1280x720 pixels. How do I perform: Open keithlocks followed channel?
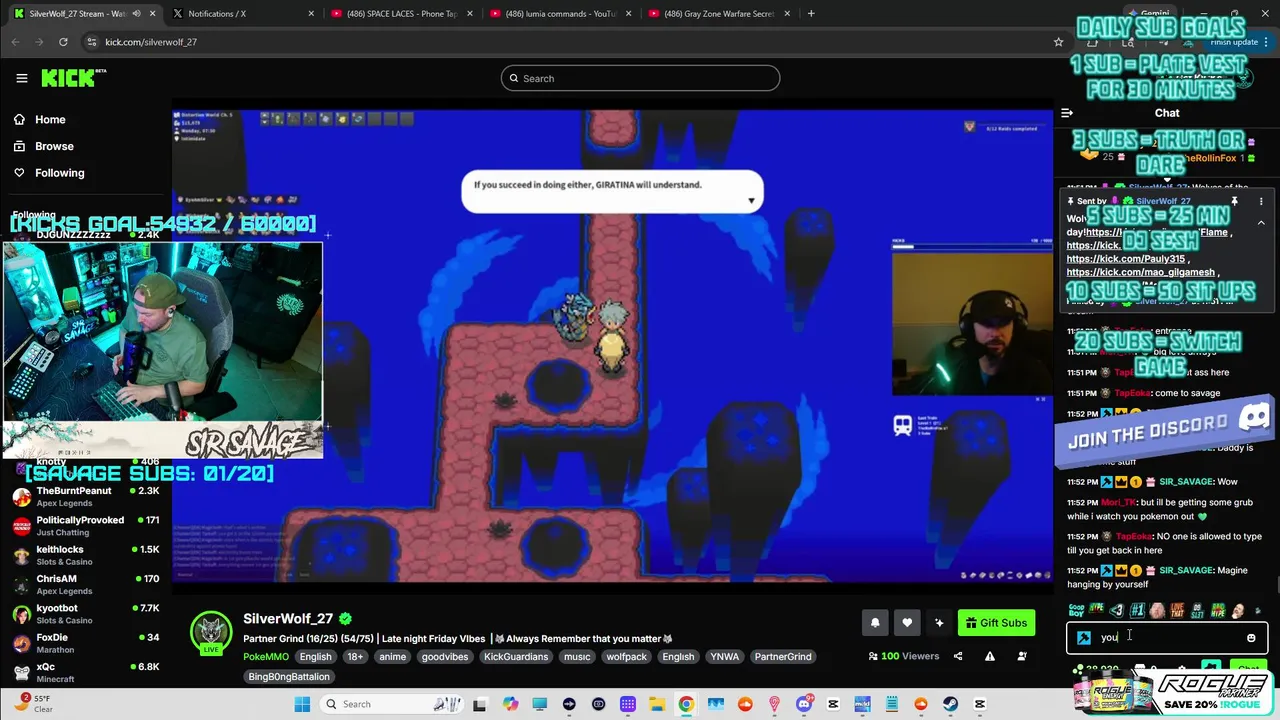(85, 555)
